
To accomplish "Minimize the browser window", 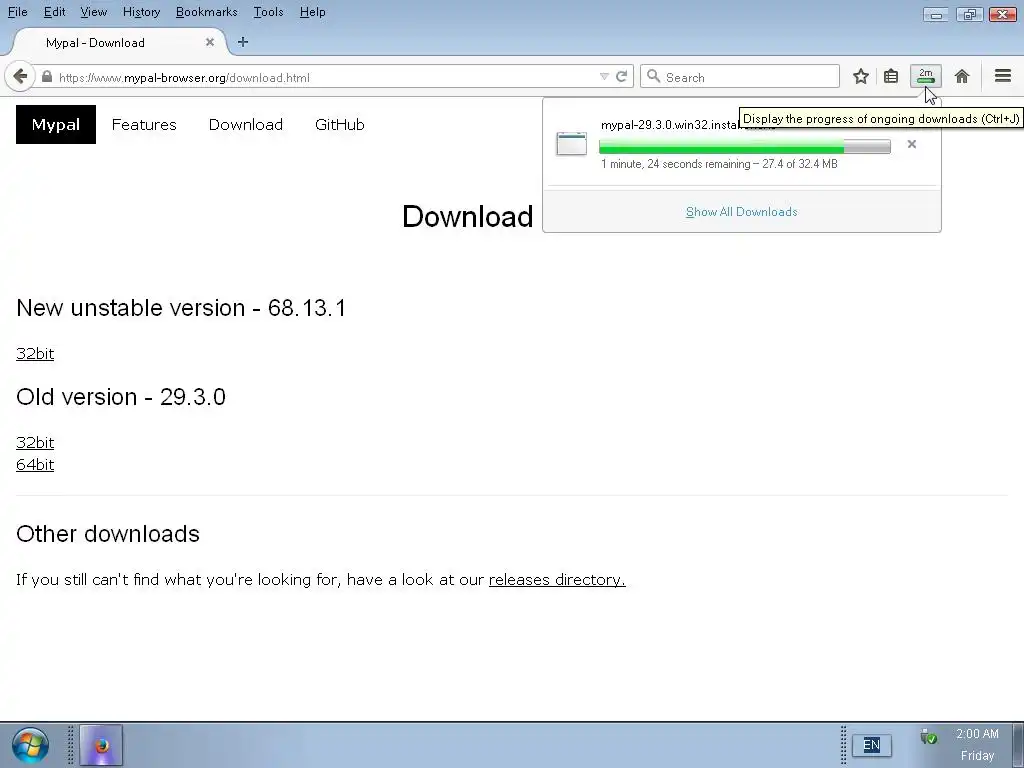I will point(936,14).
